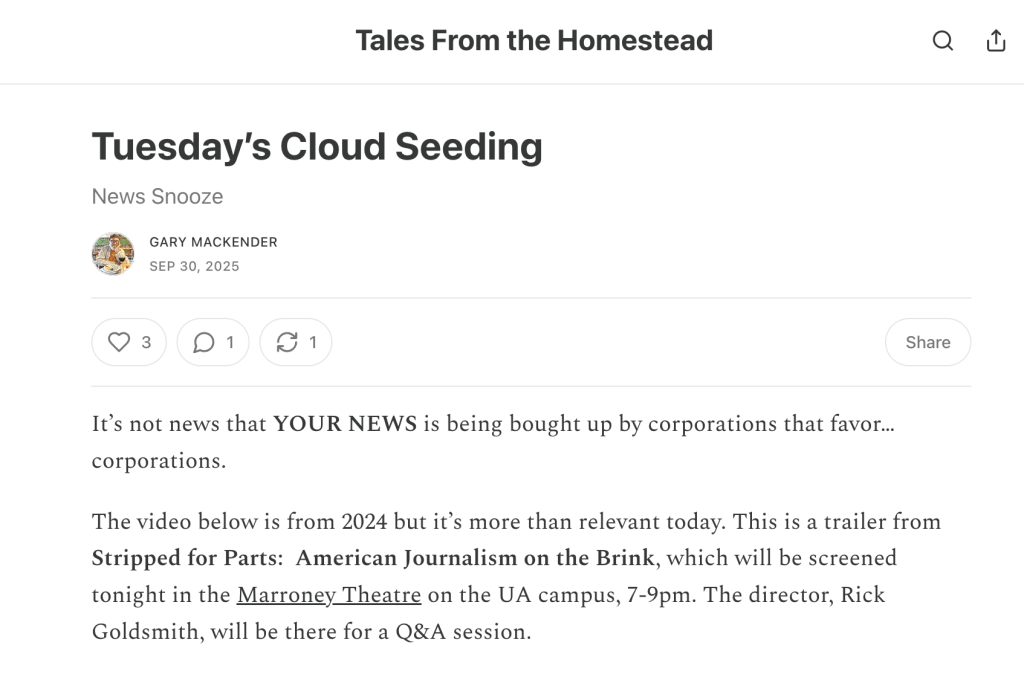This screenshot has width=1024, height=683.
Task: Click the like count number 3
Action: click(x=146, y=342)
